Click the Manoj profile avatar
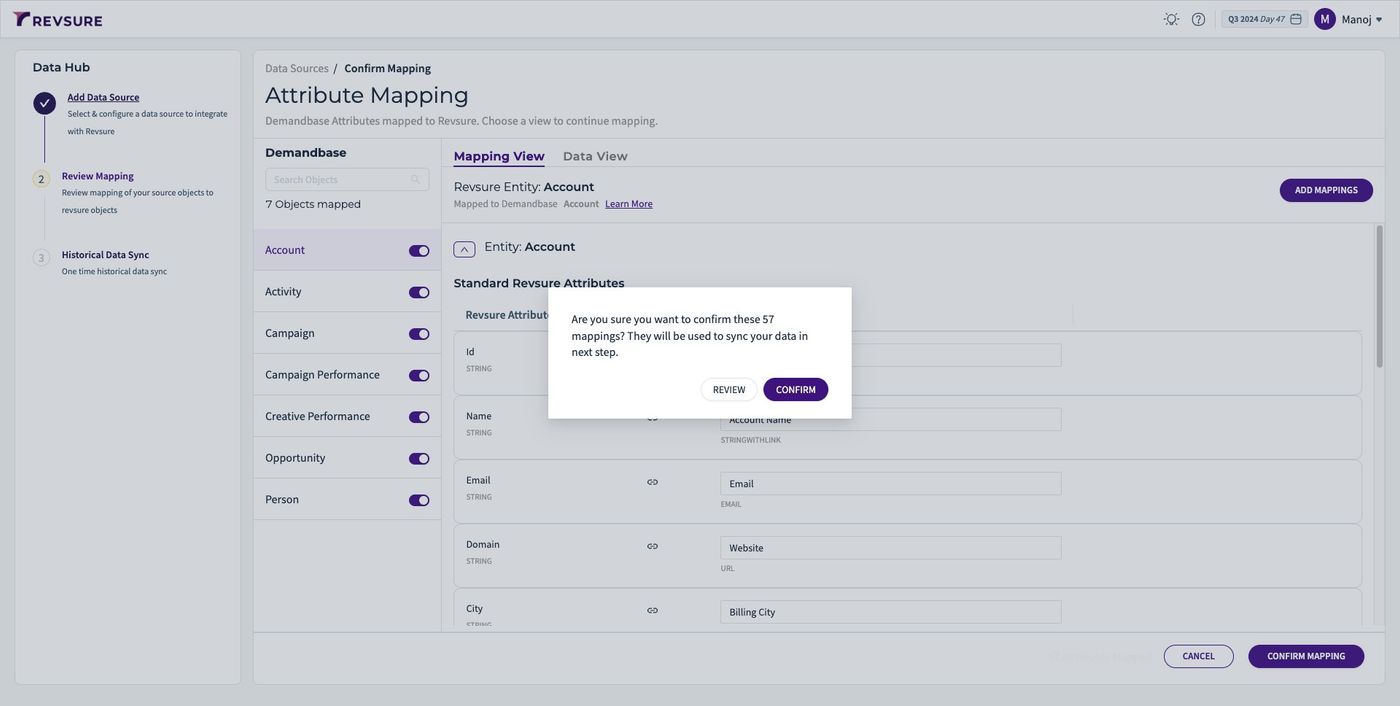The height and width of the screenshot is (706, 1400). point(1325,19)
